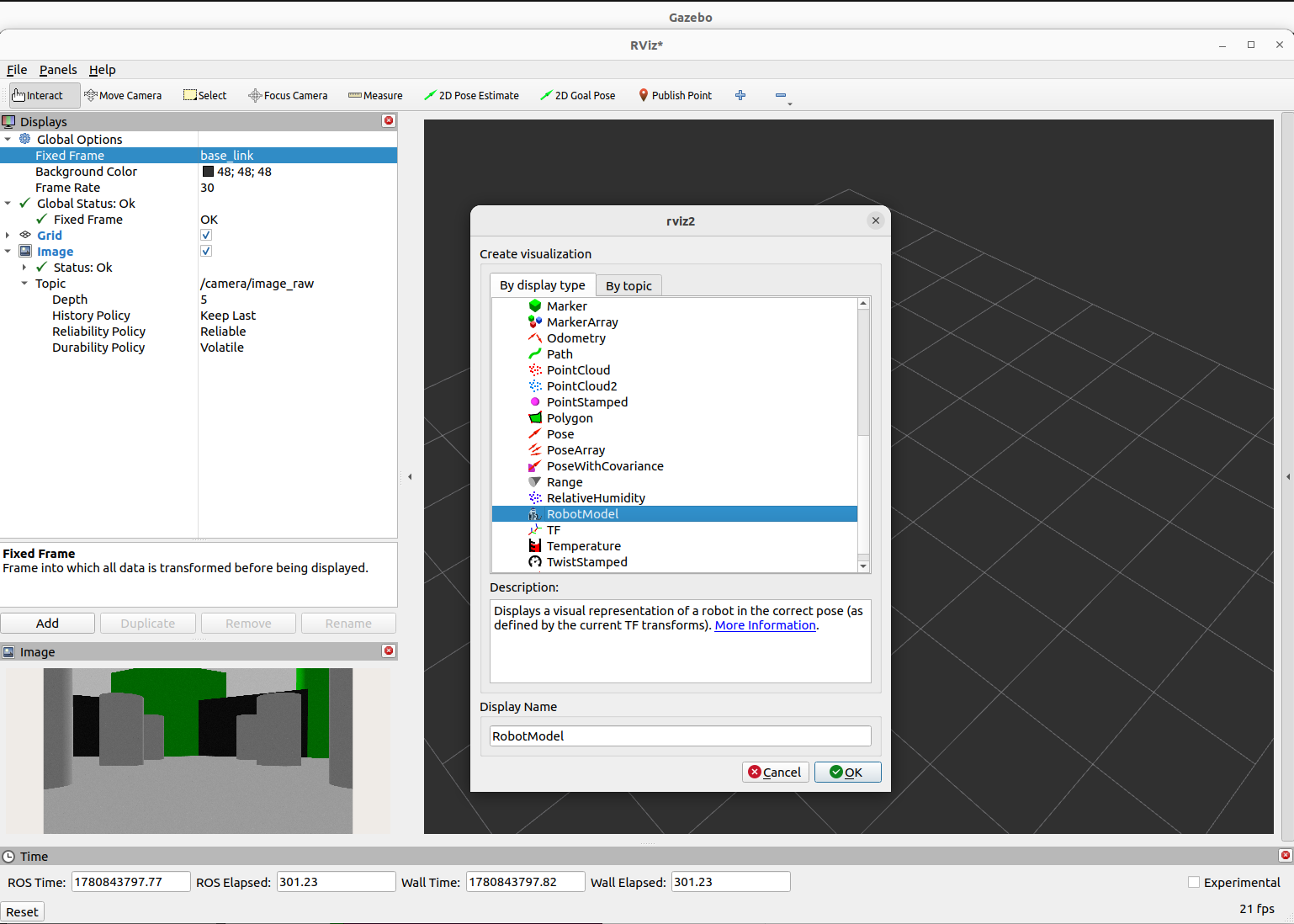Screen dimensions: 1294x924
Task: Choose the Odometry icon in list
Action: (535, 337)
